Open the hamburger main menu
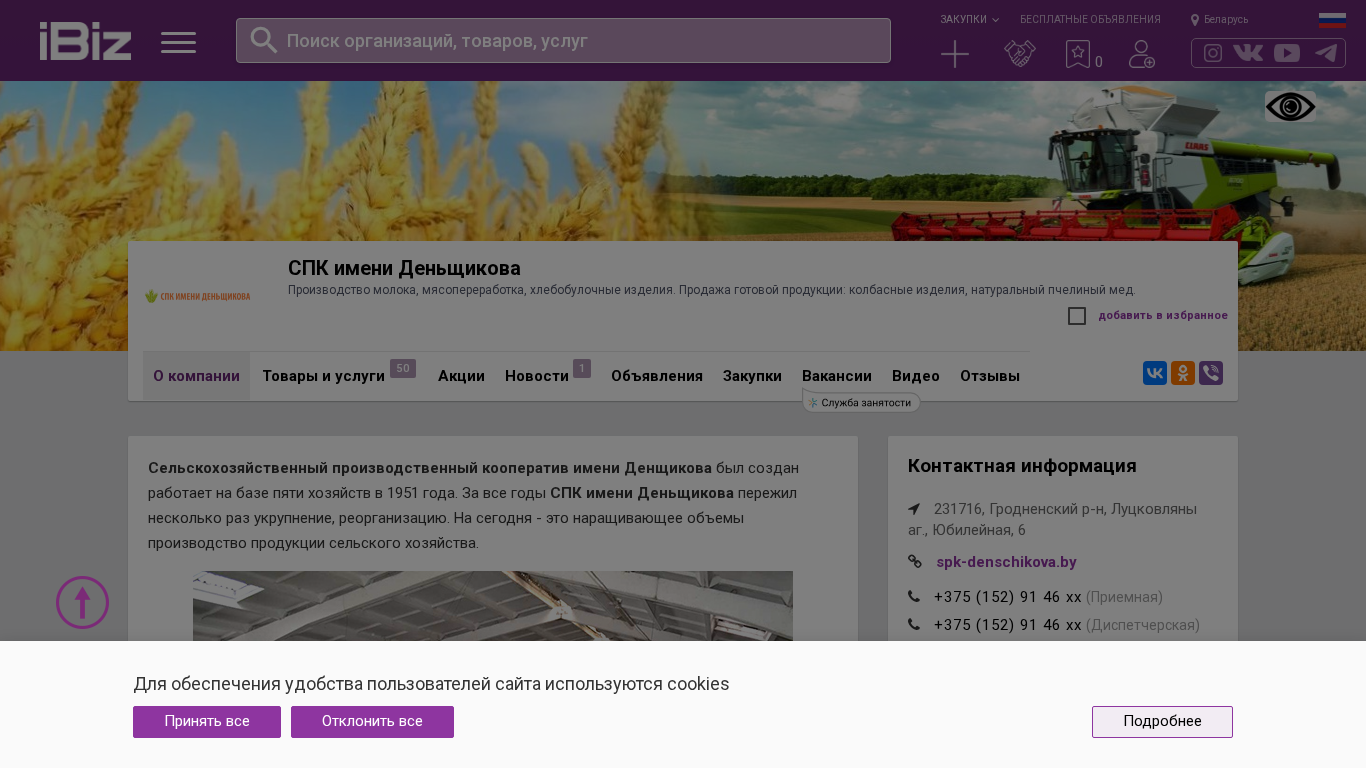Image resolution: width=1366 pixels, height=768 pixels. point(178,42)
